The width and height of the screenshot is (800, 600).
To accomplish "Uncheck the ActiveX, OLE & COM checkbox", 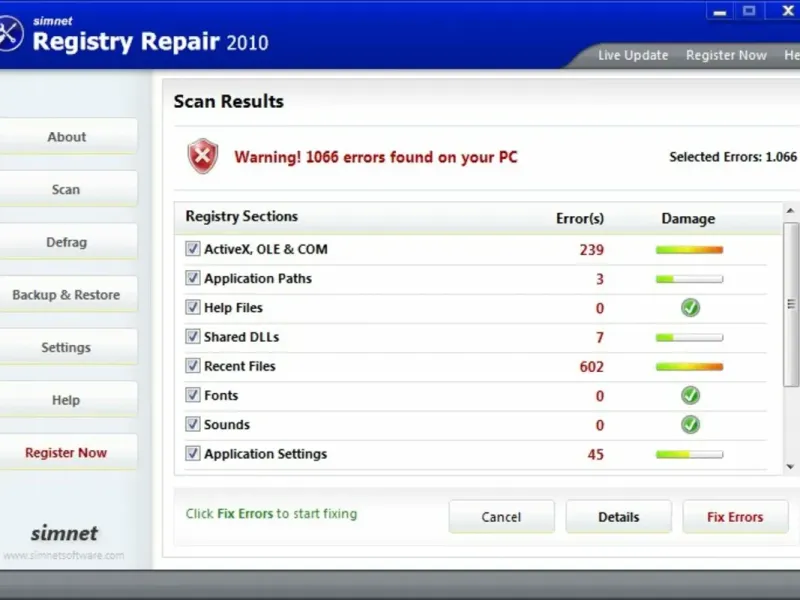I will point(192,249).
